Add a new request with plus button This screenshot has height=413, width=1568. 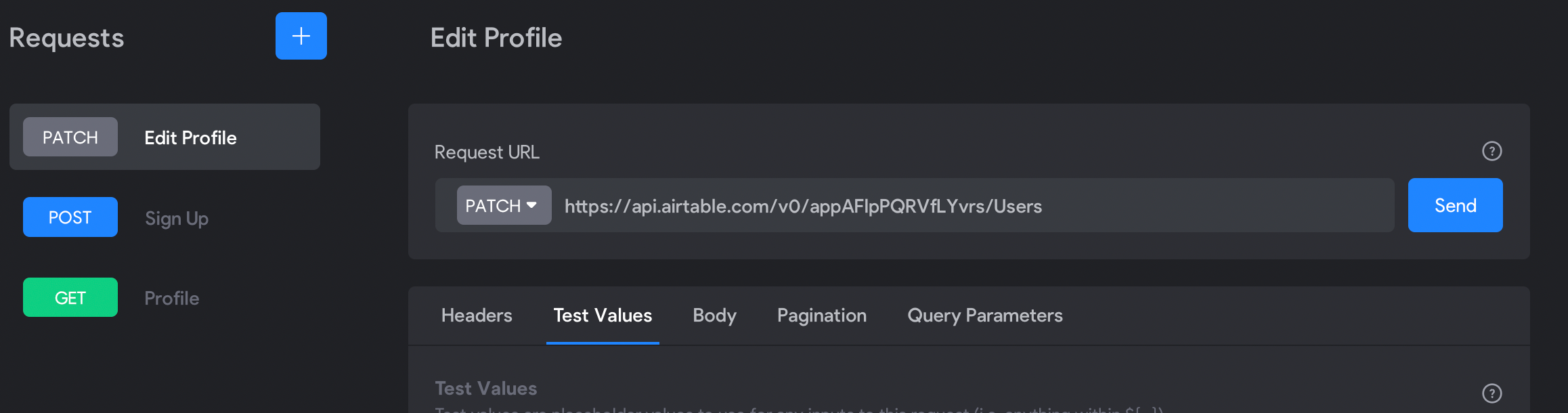pyautogui.click(x=301, y=36)
